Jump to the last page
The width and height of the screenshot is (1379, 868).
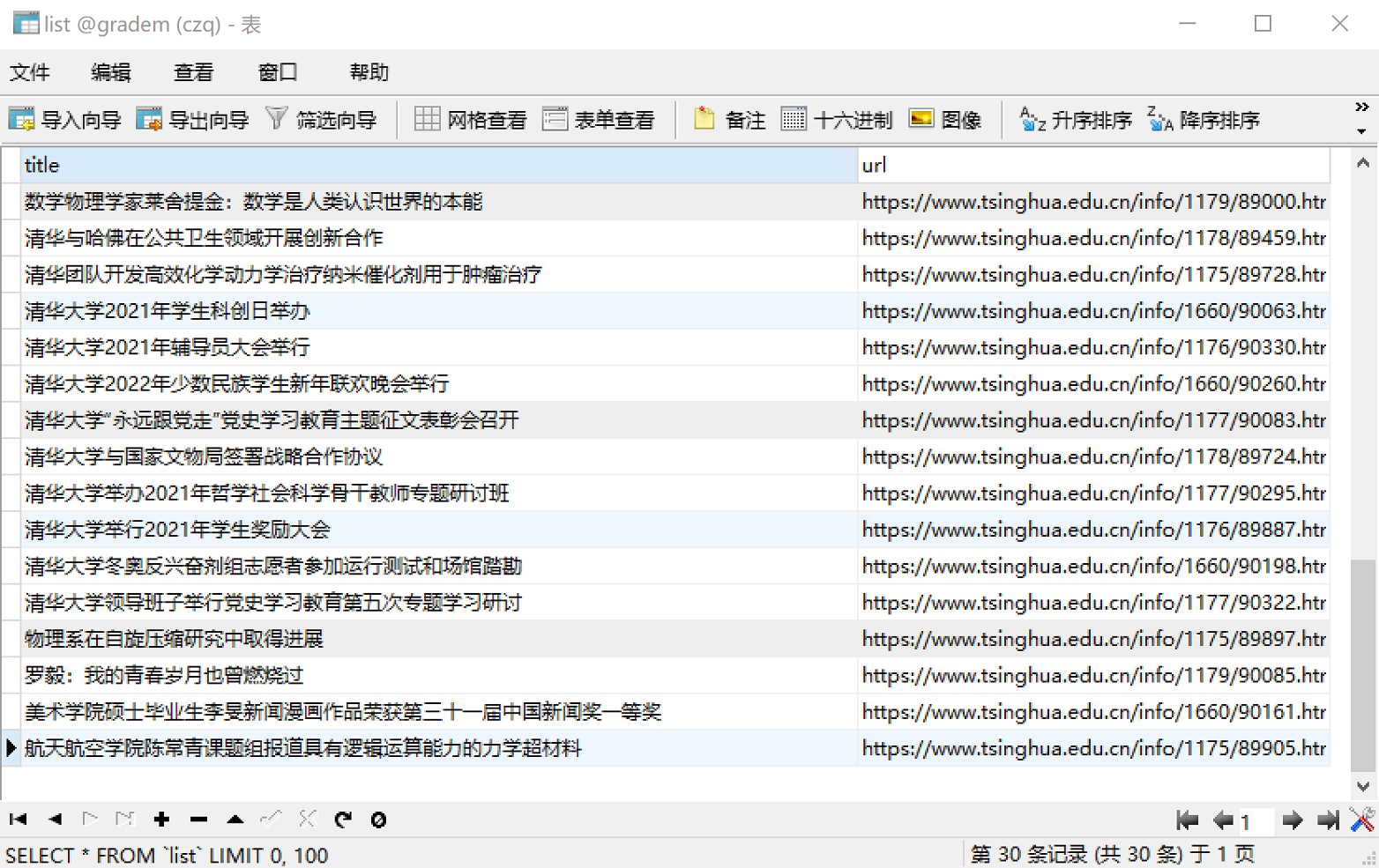pyautogui.click(x=1328, y=820)
